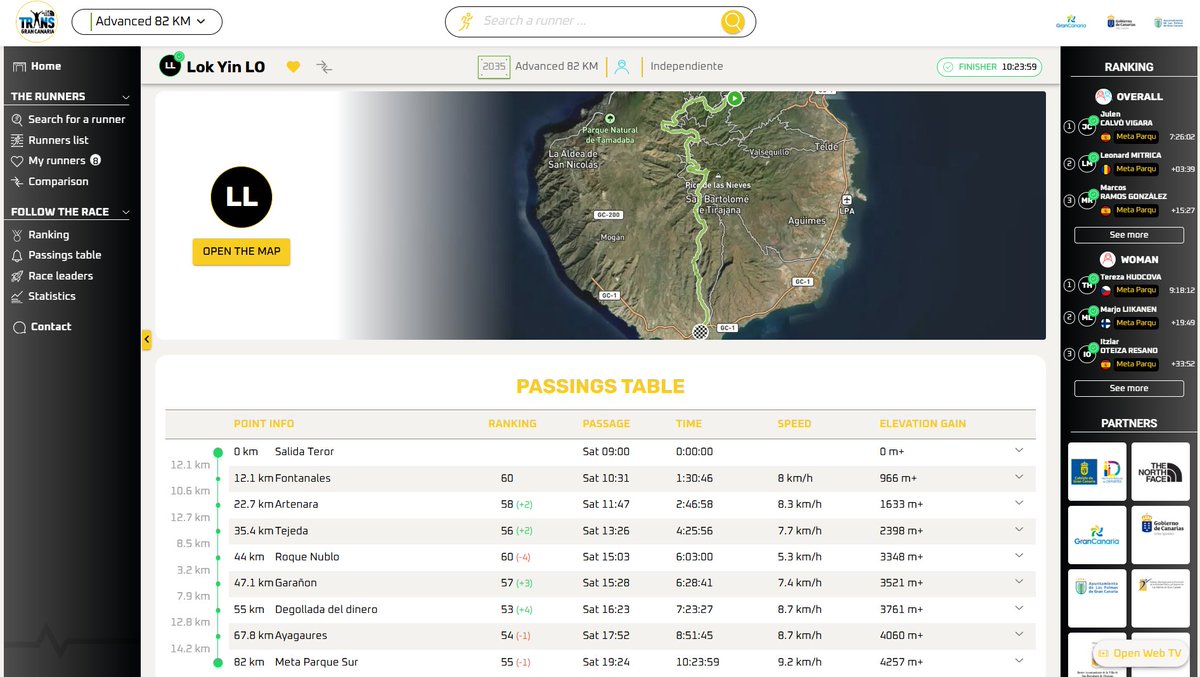1200x677 pixels.
Task: Click See more under the WOMAN ranking
Action: click(1128, 388)
